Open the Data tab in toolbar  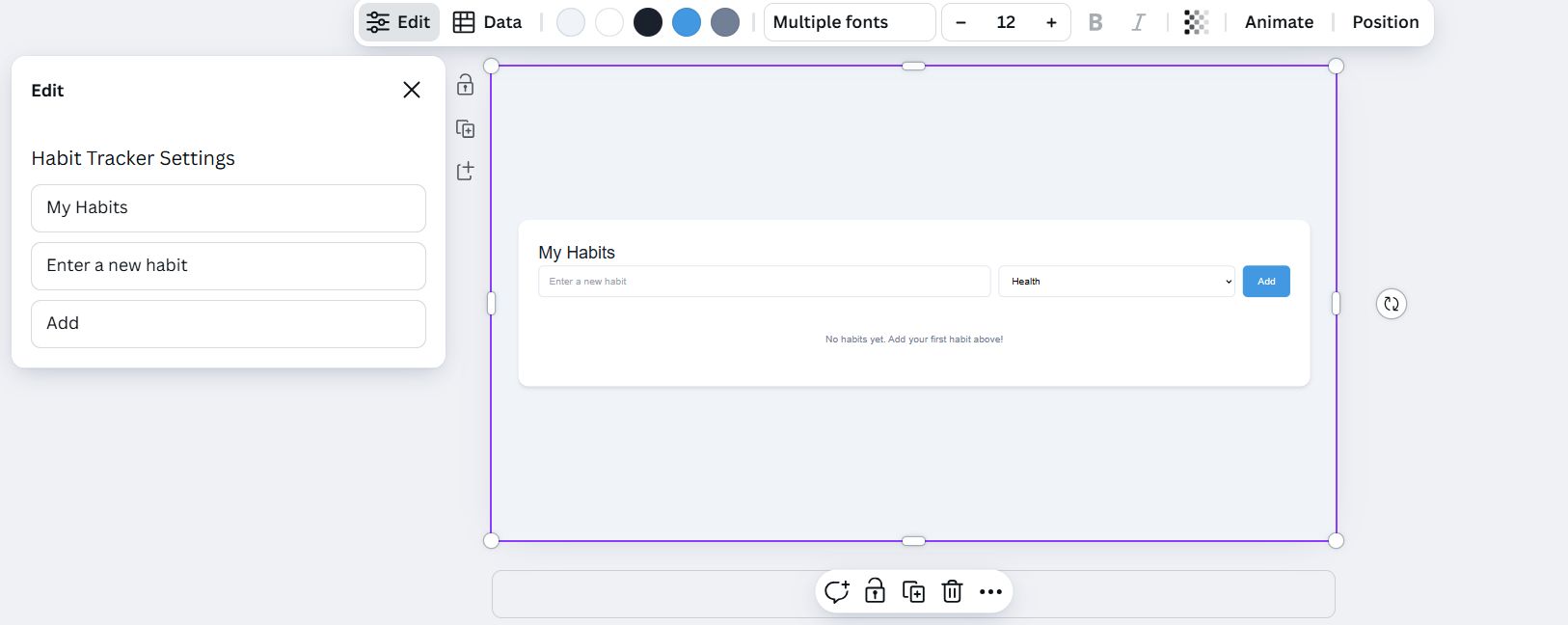(488, 22)
